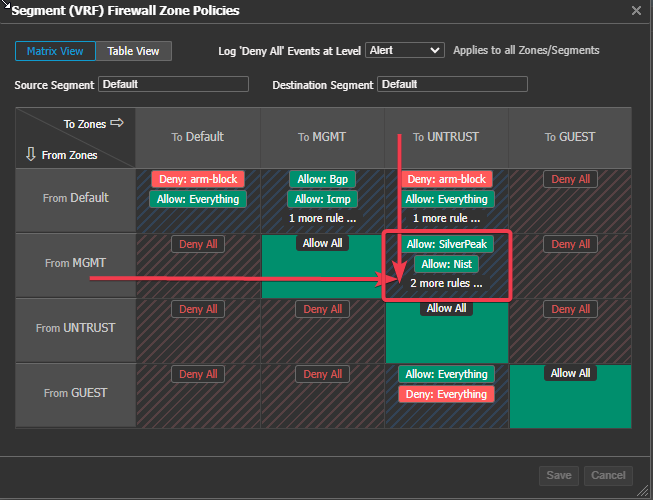Open Deny: arm-block rule in Default to Default
653x500 pixels.
pyautogui.click(x=198, y=179)
